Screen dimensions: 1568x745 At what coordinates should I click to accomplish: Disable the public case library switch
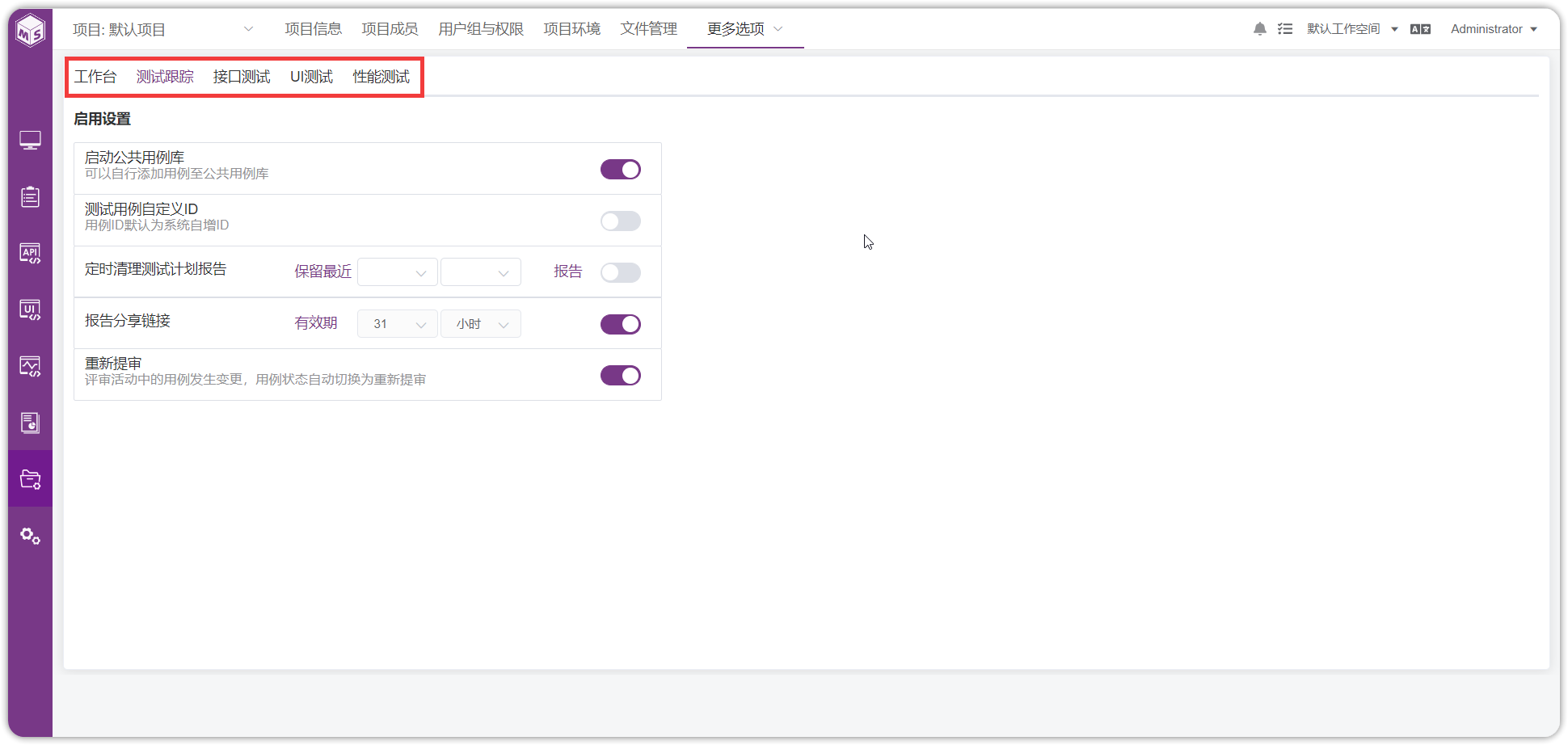click(621, 169)
